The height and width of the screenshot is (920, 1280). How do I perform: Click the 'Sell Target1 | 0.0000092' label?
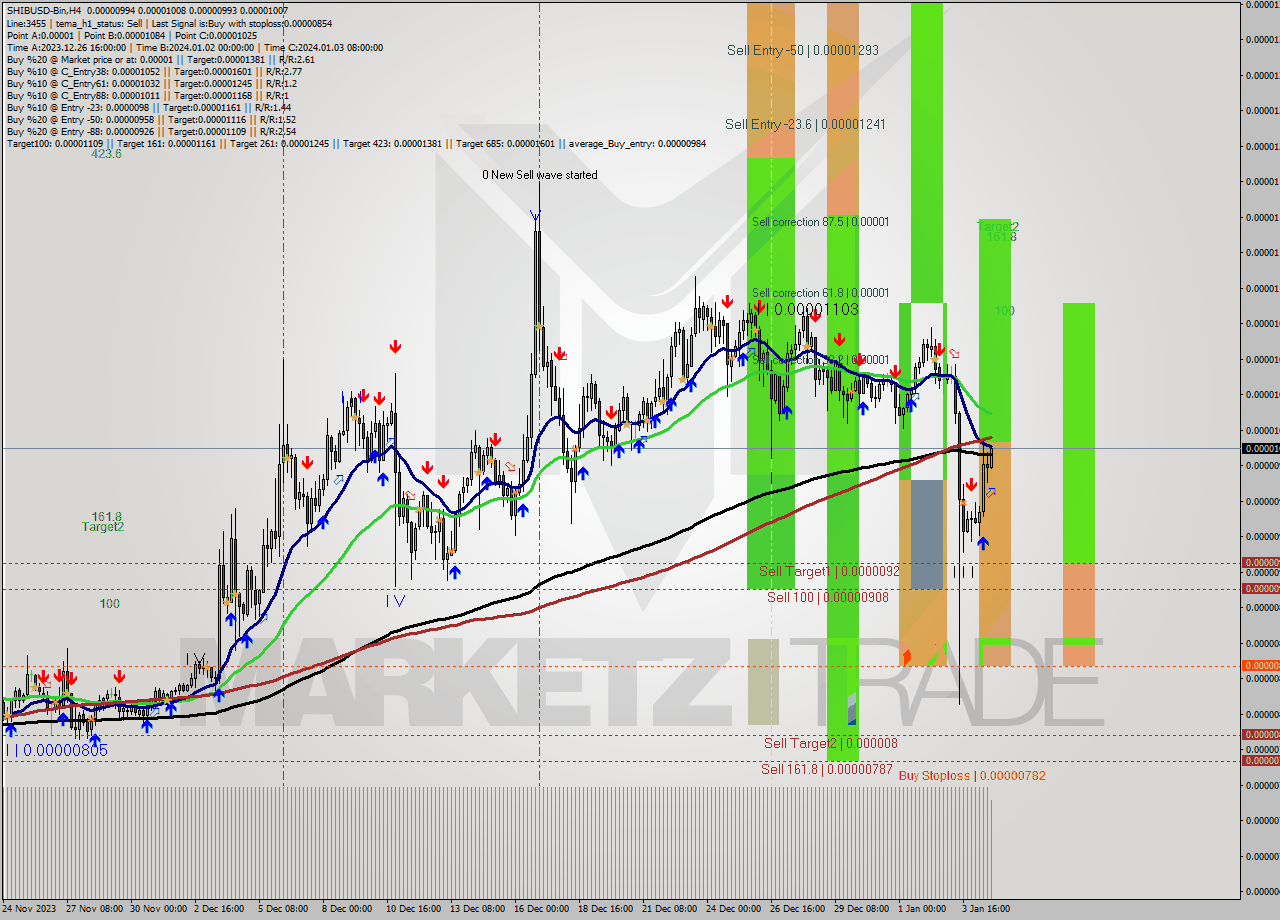tap(829, 571)
